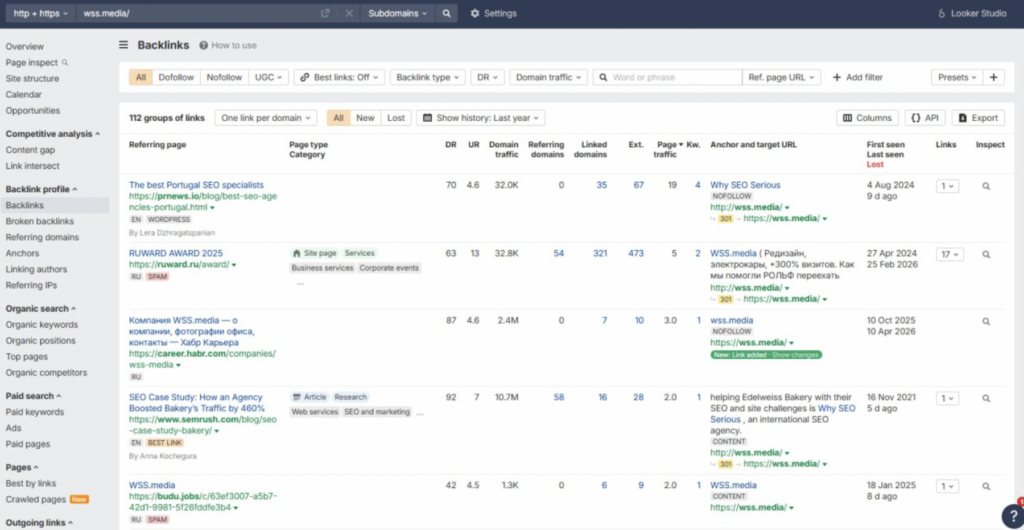Clear the wss.media URL field
The image size is (1024, 530).
tap(349, 13)
